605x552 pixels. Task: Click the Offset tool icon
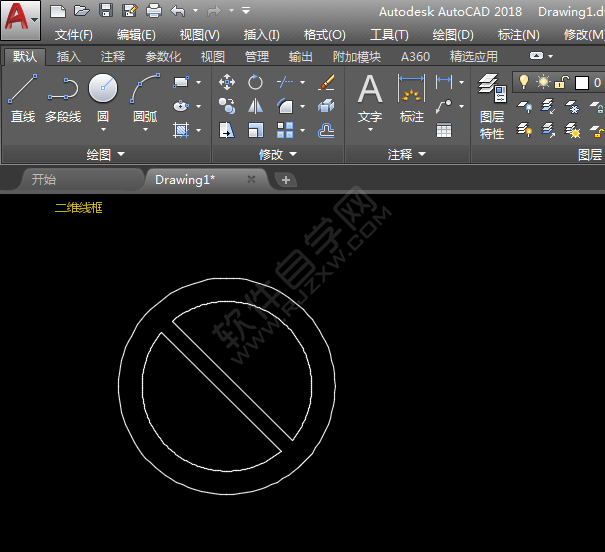pos(326,130)
